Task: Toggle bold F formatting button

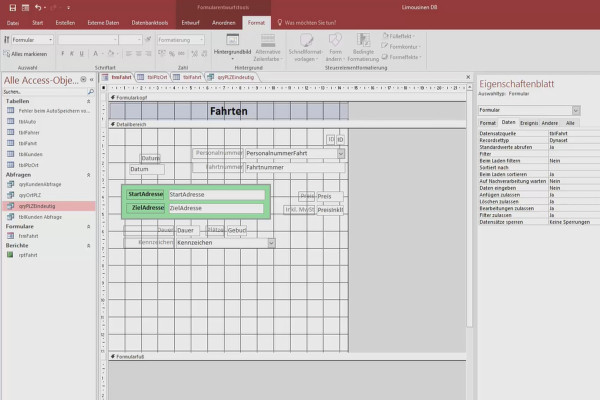Action: point(63,54)
